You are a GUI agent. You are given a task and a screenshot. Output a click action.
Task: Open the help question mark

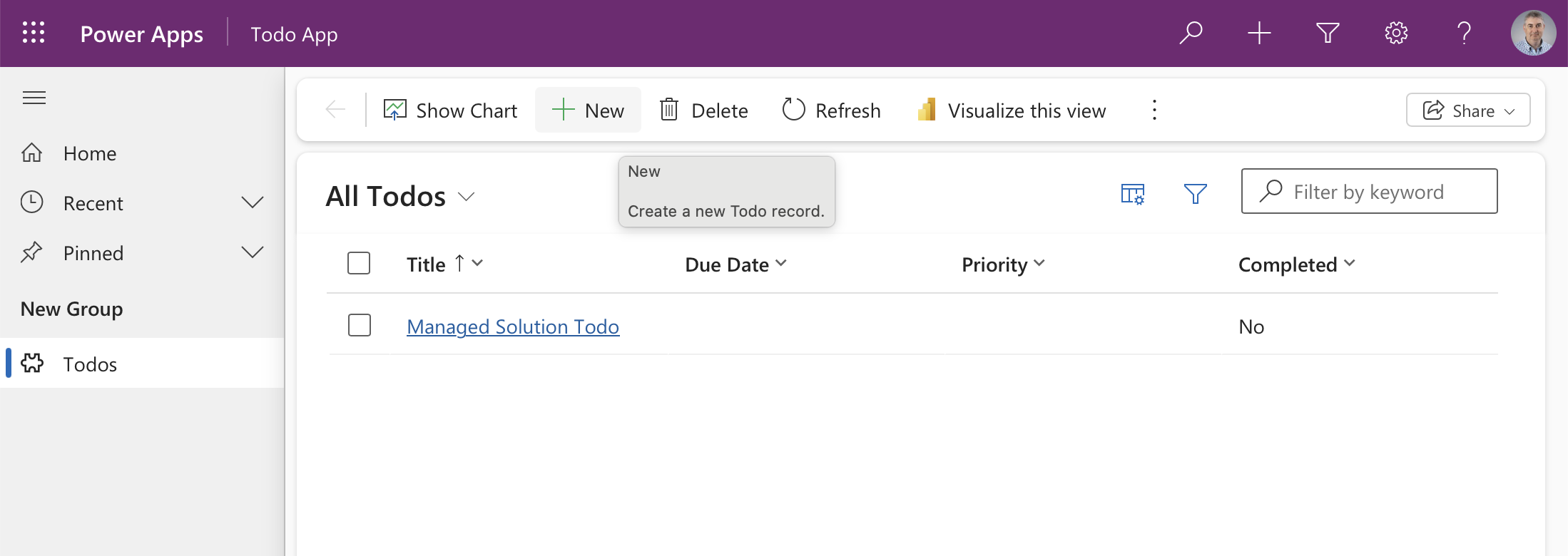1464,33
